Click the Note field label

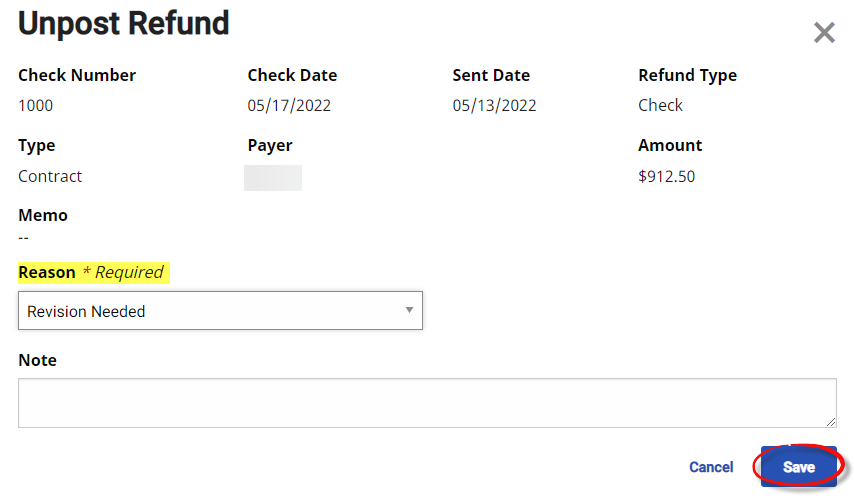point(38,360)
